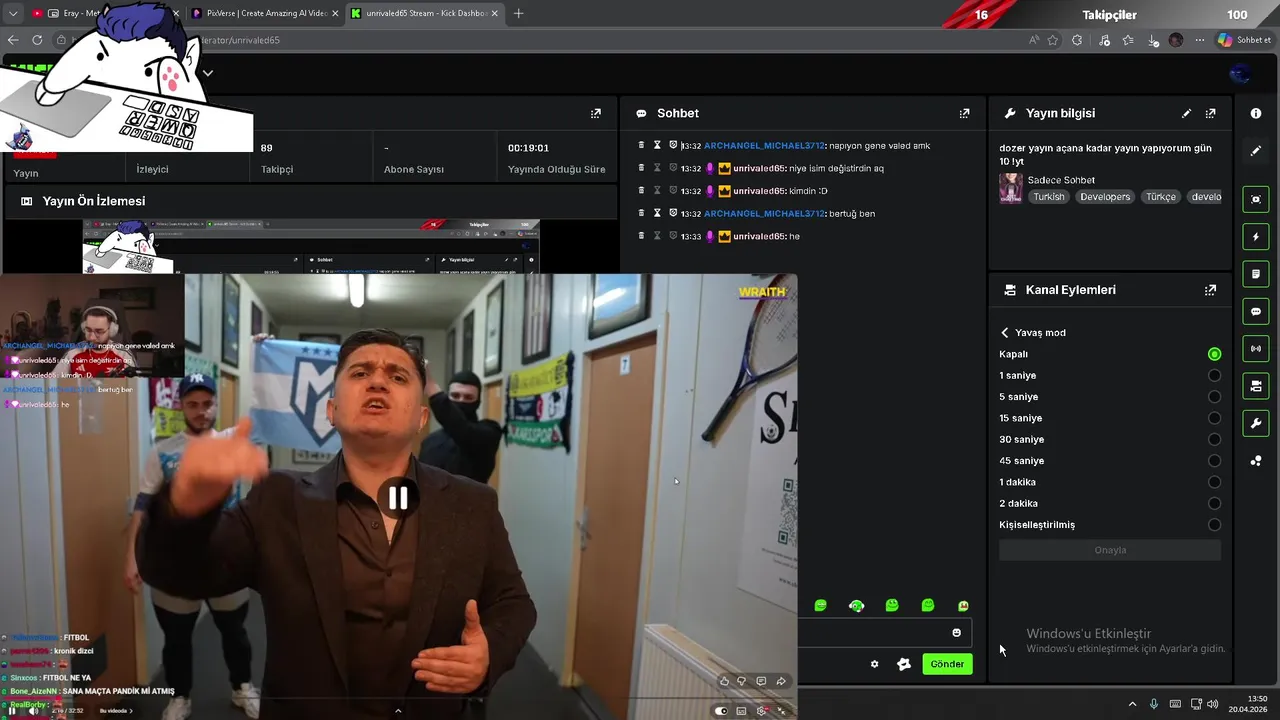Dislike the video with thumbs down
The width and height of the screenshot is (1280, 720).
point(742,681)
